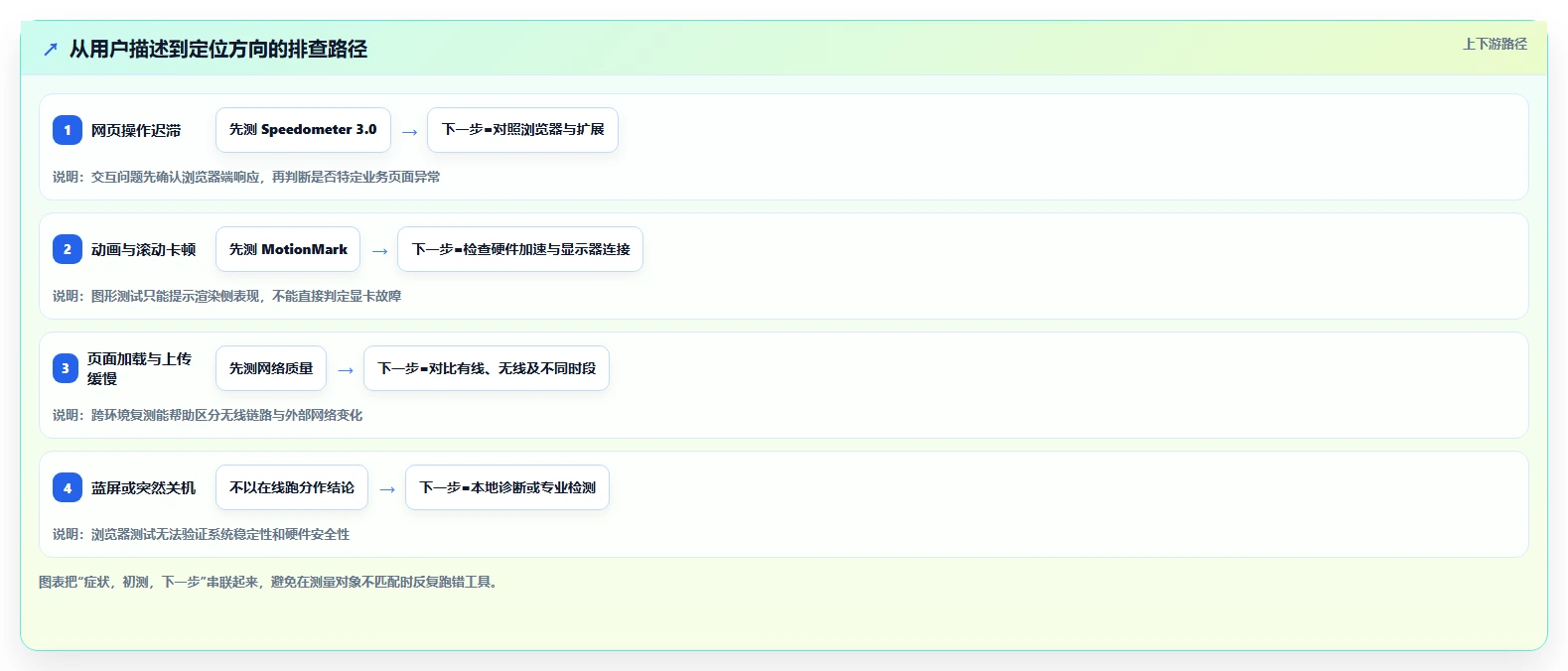This screenshot has width=1568, height=671.
Task: Click 下一步=检查硬件加速与显示器连接 box
Action: tap(520, 249)
